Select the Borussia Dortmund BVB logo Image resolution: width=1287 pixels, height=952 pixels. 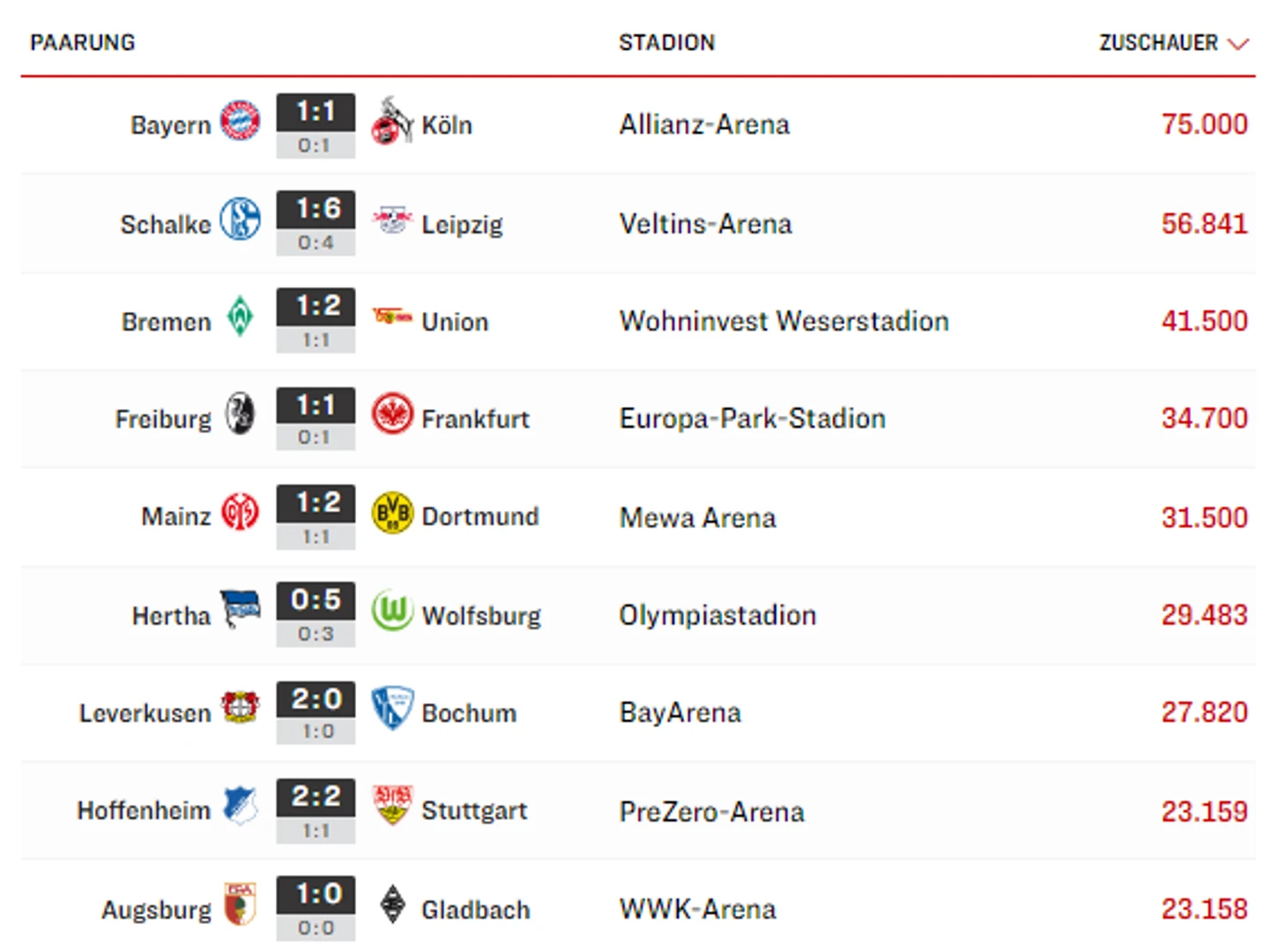click(392, 512)
